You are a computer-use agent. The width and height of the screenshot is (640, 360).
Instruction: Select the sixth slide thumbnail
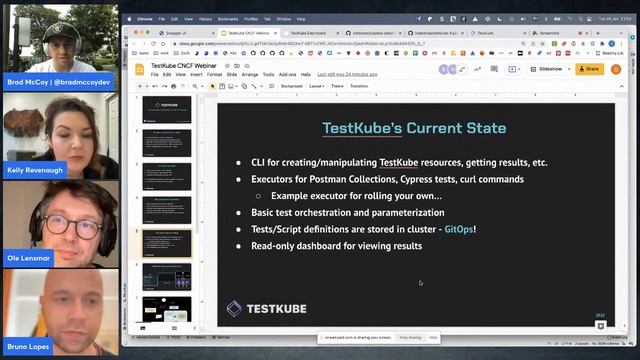167,277
